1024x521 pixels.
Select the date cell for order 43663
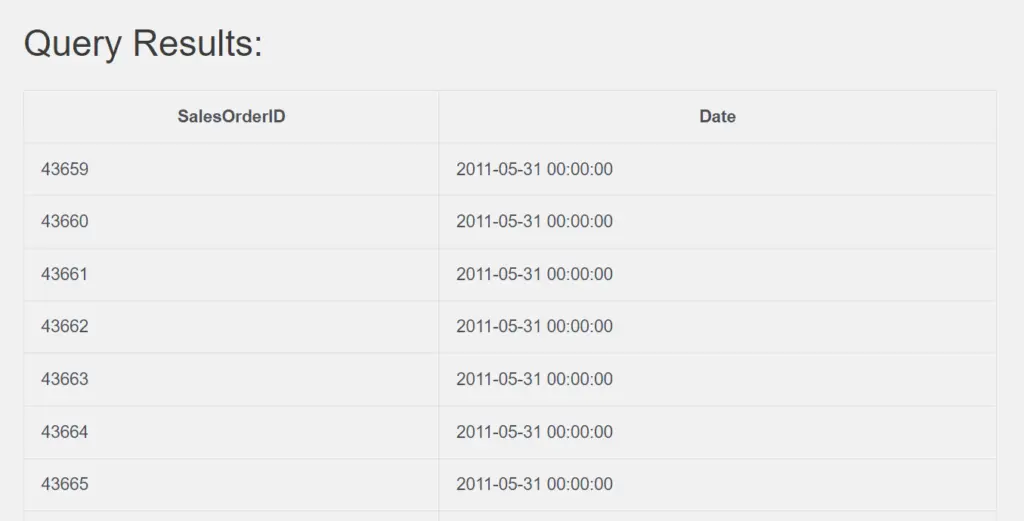(x=717, y=379)
